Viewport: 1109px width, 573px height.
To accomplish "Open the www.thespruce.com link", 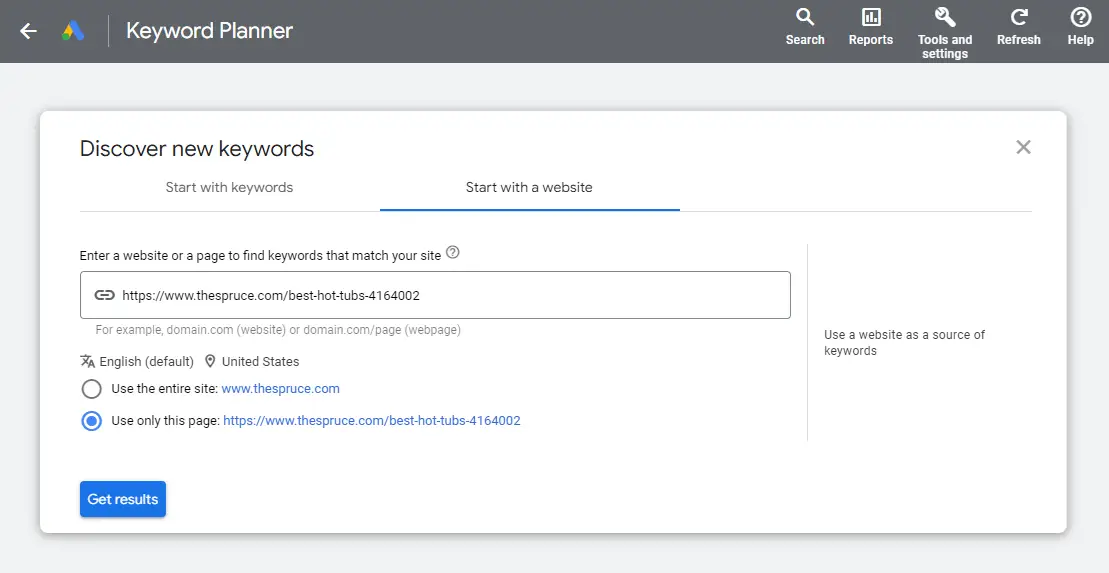I will (281, 389).
